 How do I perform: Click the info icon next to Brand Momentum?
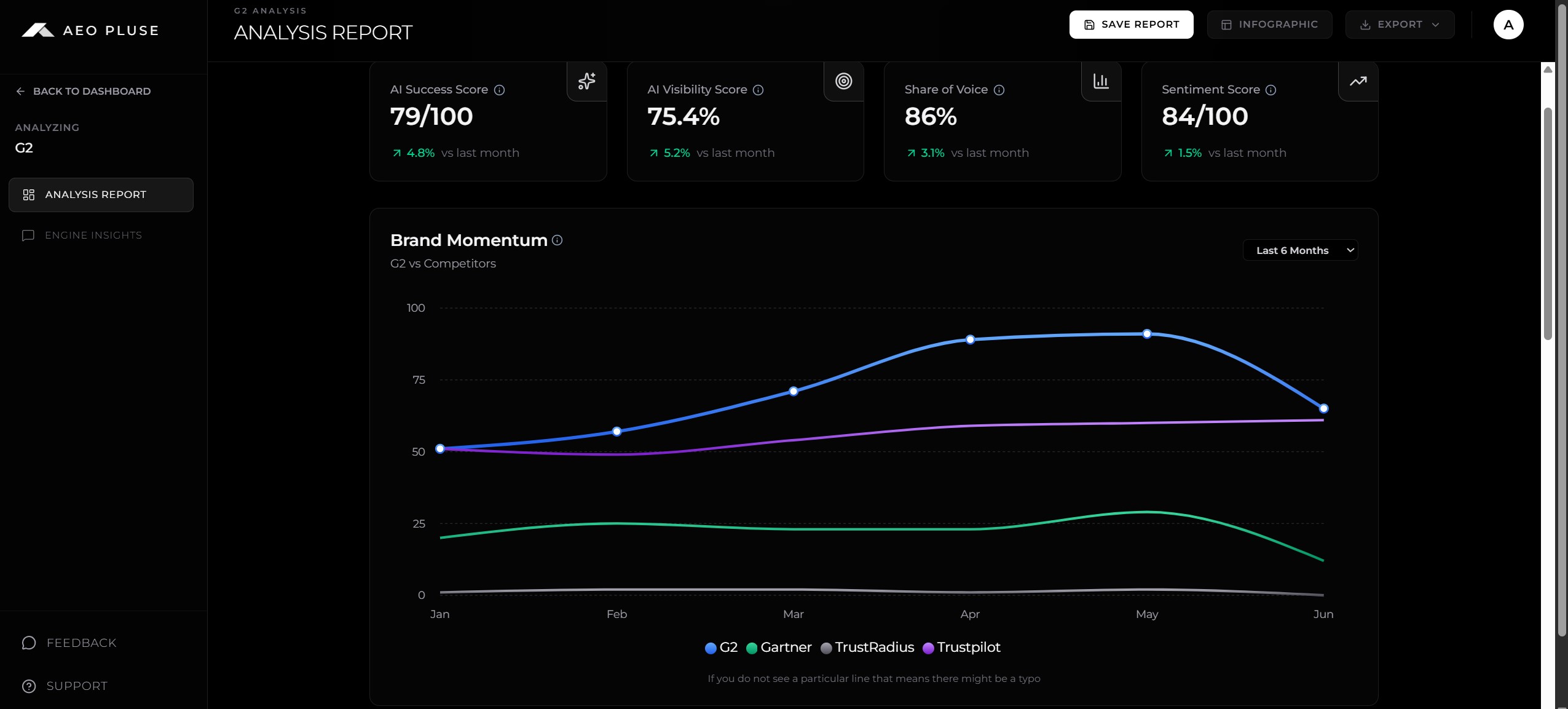(557, 240)
